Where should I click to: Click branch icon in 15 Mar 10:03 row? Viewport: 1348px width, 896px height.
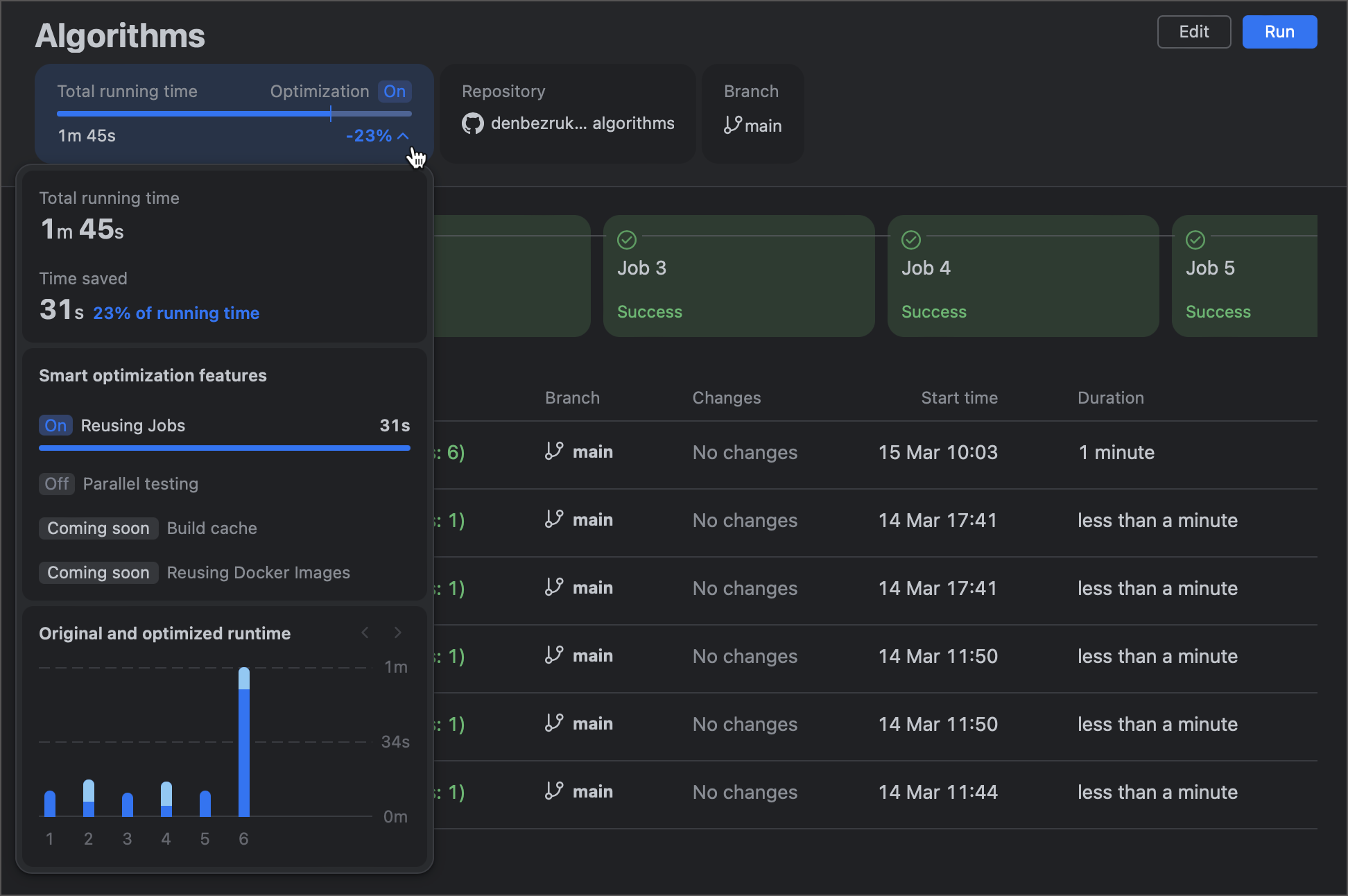(554, 451)
